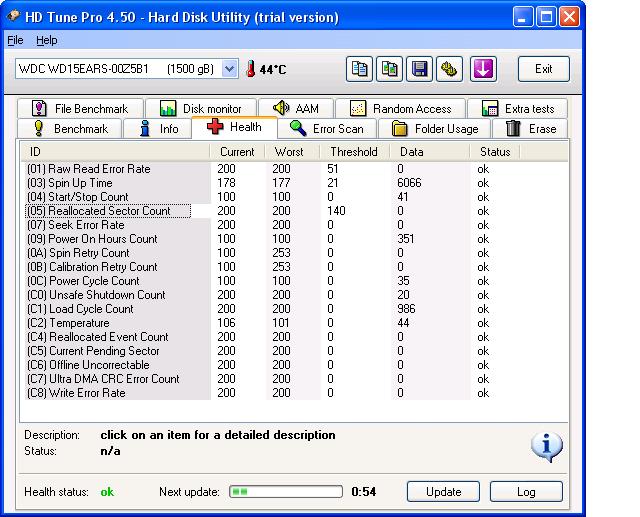
Task: Click the HD Tune title bar app icon
Action: click(14, 16)
